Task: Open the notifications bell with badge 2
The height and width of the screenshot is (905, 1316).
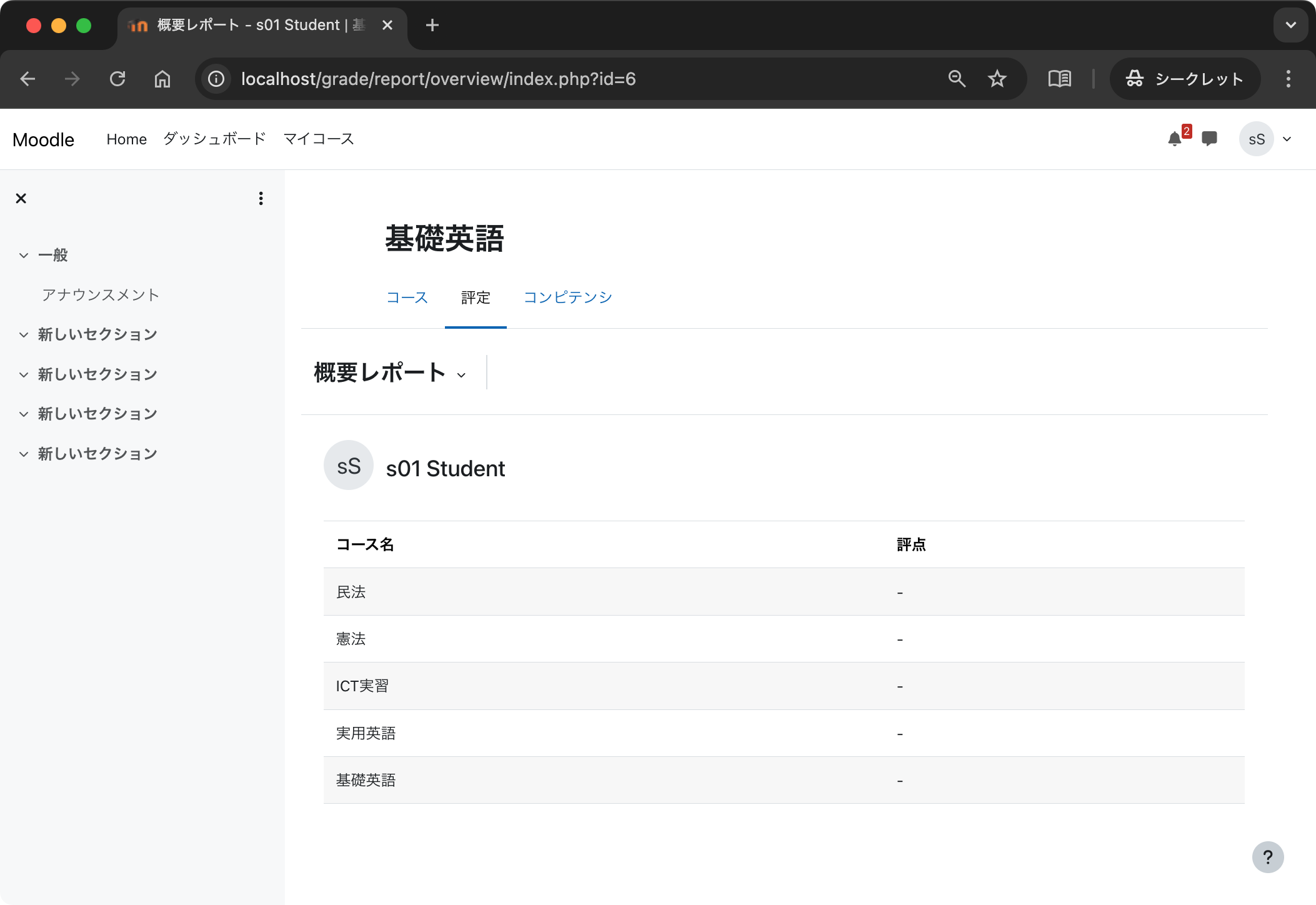Action: click(x=1175, y=139)
